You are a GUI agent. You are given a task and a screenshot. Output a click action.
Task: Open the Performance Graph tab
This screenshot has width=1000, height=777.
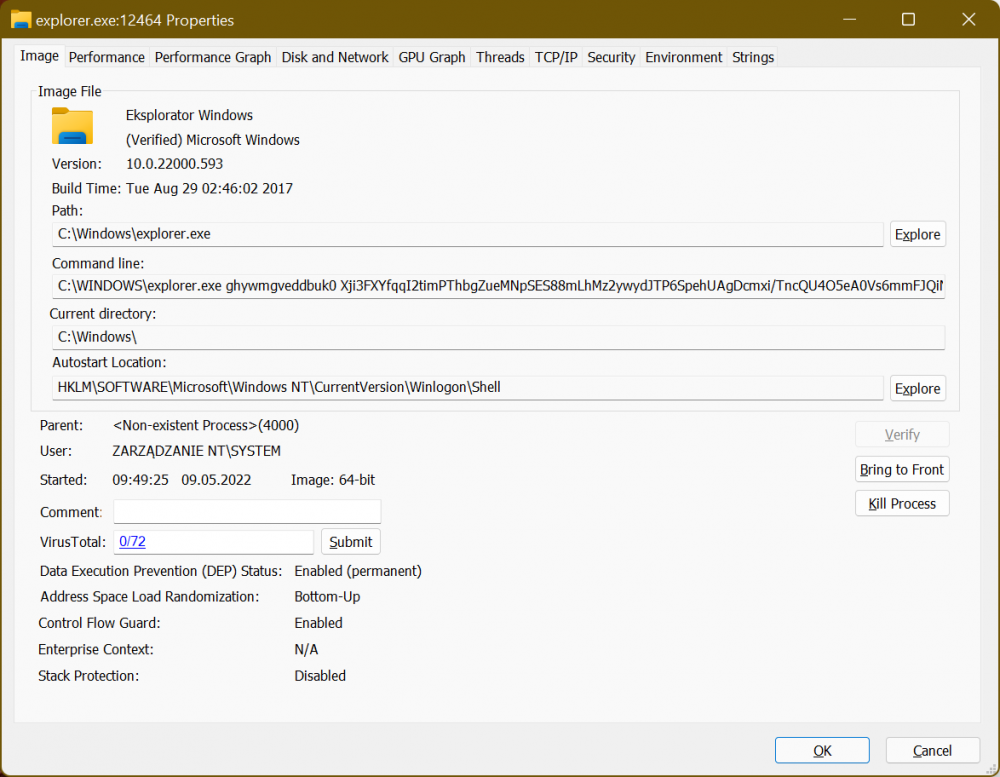213,57
